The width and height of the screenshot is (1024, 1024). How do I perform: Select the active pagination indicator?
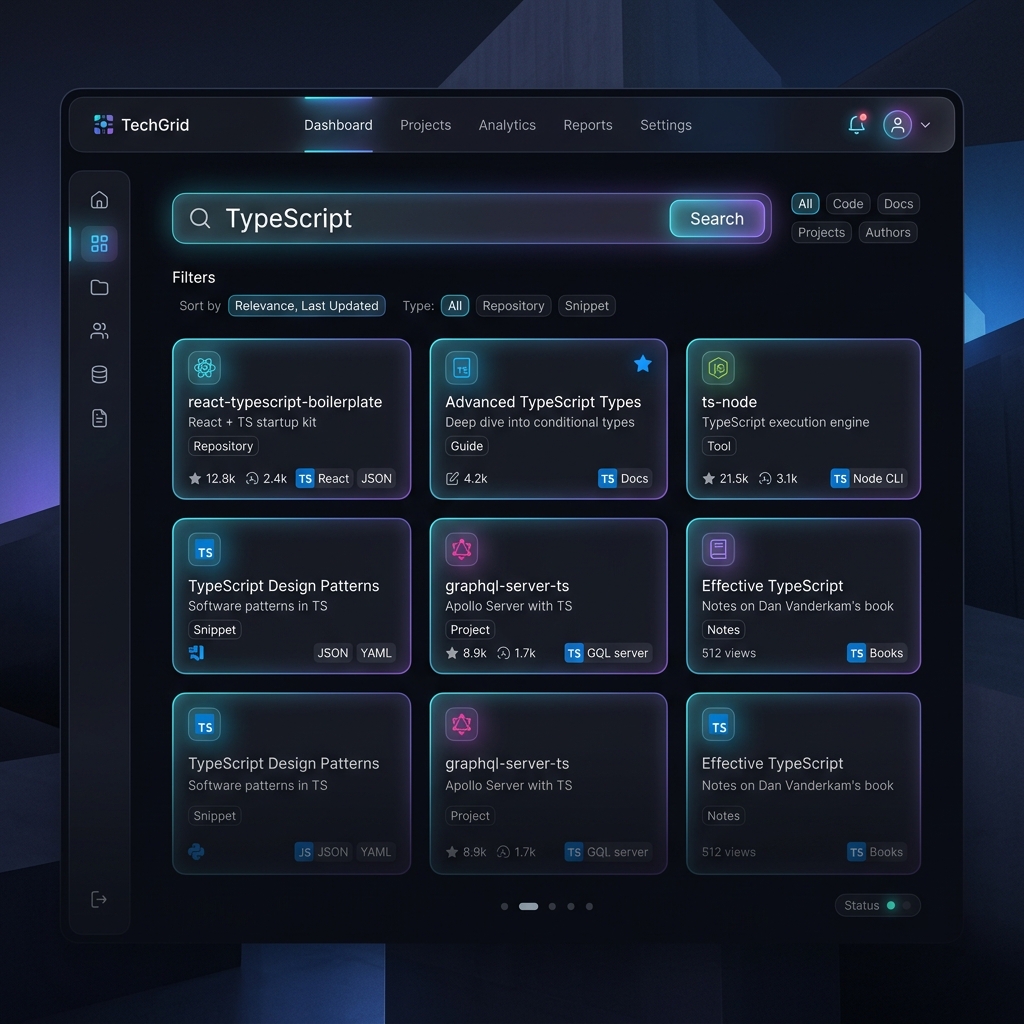tap(528, 906)
